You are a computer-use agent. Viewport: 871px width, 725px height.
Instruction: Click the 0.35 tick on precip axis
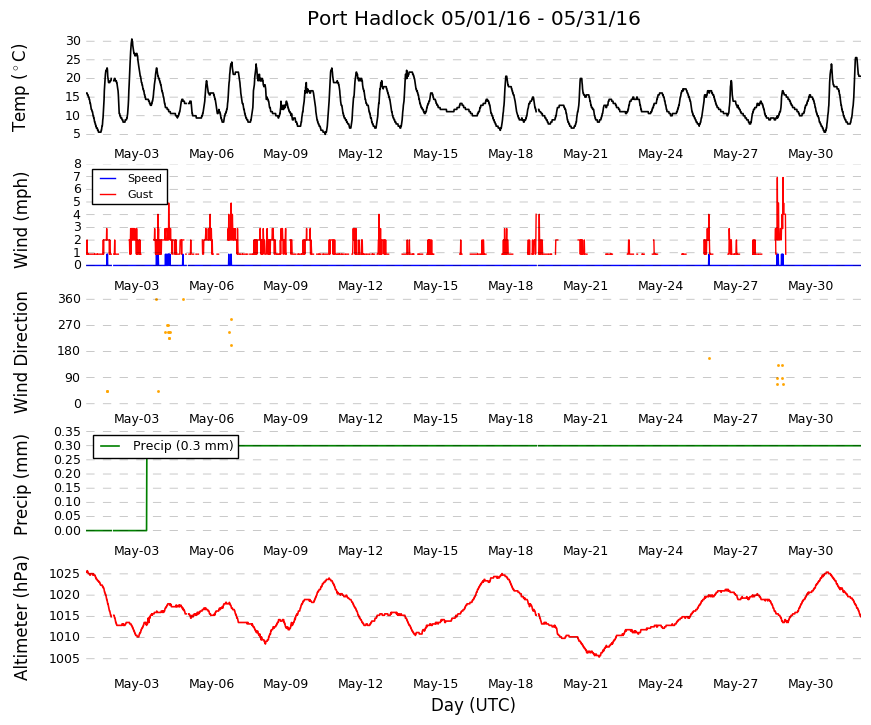67,432
